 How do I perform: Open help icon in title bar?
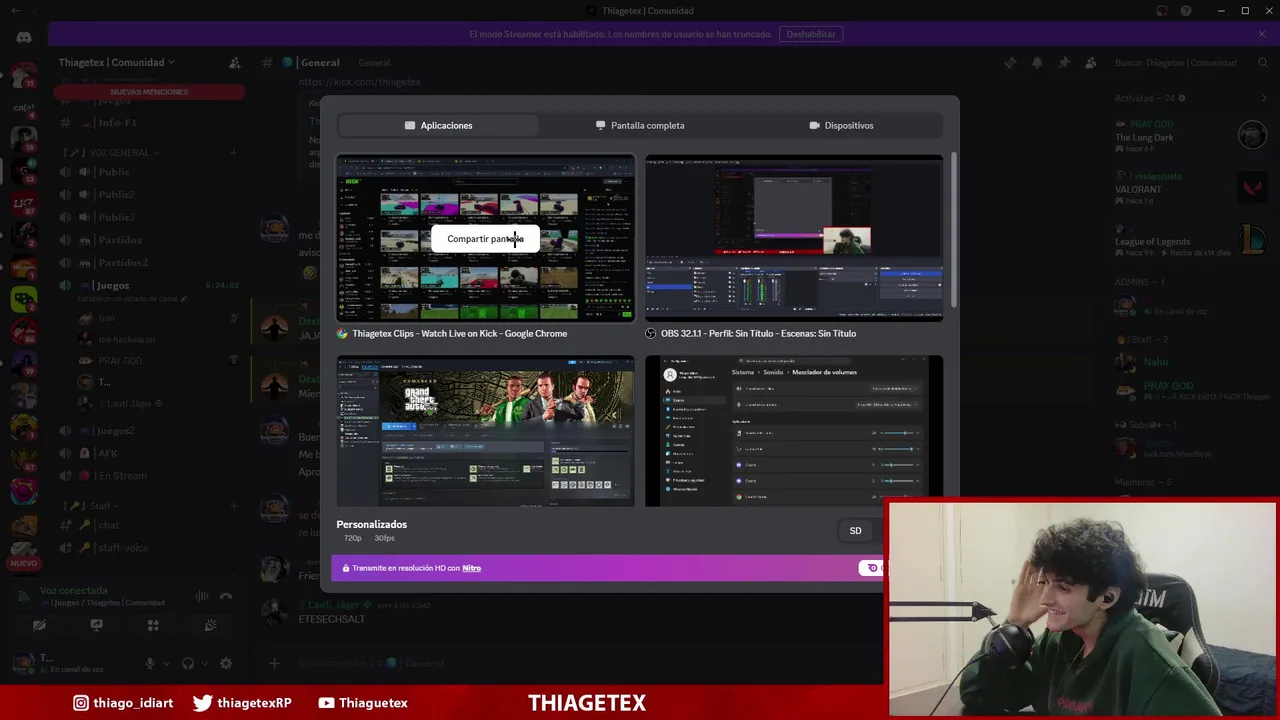pyautogui.click(x=1186, y=11)
